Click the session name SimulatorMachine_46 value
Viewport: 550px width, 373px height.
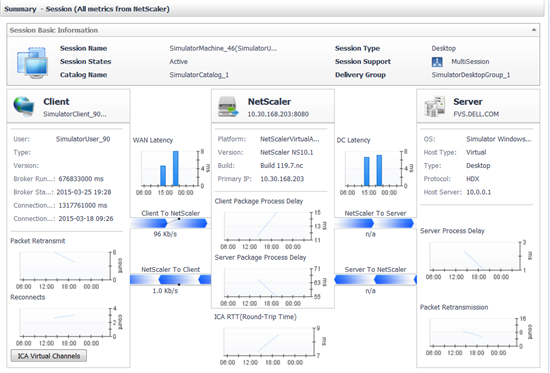pos(223,48)
